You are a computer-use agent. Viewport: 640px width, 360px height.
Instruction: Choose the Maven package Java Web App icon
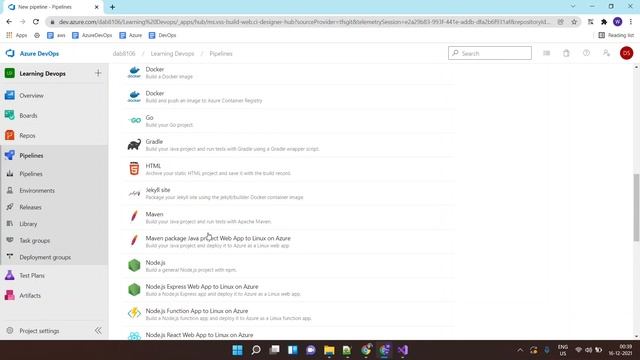[134, 241]
